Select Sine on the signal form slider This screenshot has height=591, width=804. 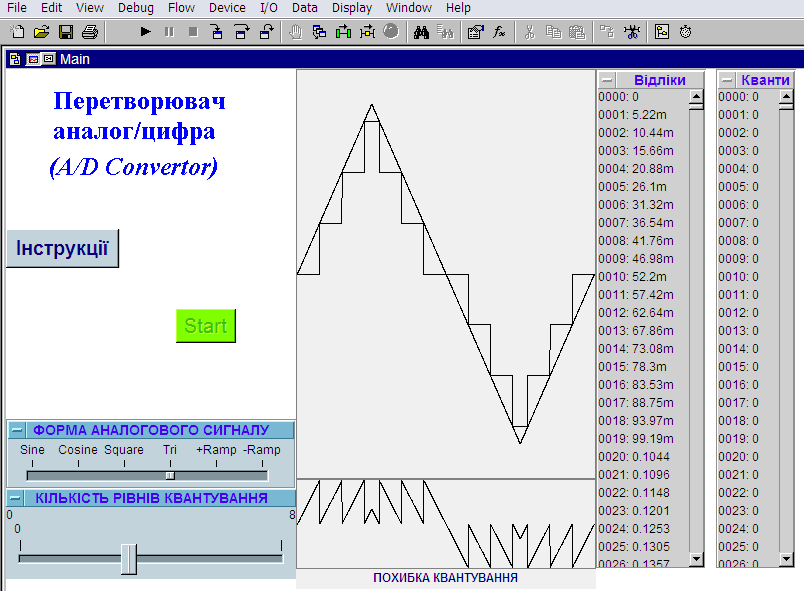tap(32, 450)
